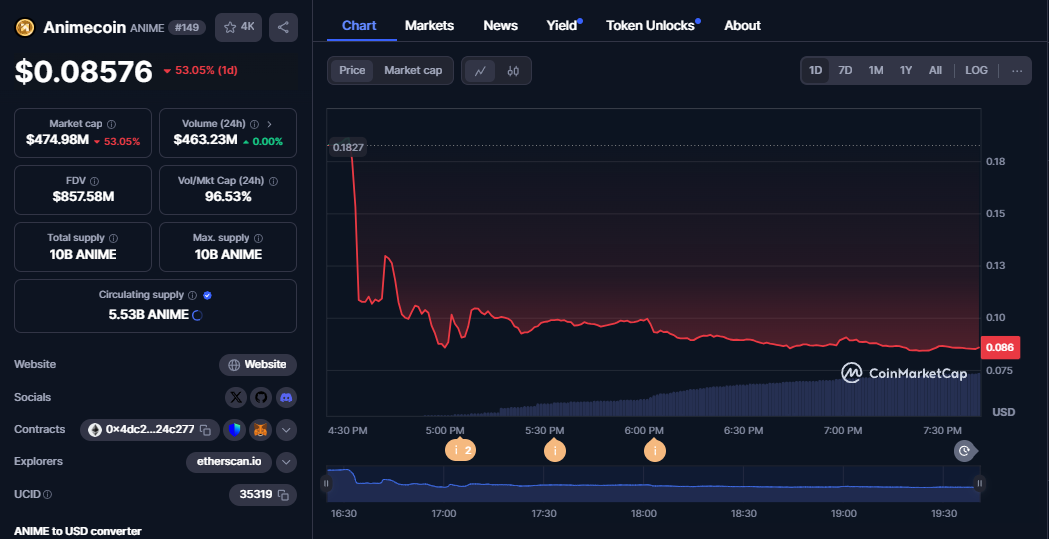Image resolution: width=1049 pixels, height=539 pixels.
Task: Toggle chart to Market cap view
Action: click(413, 71)
